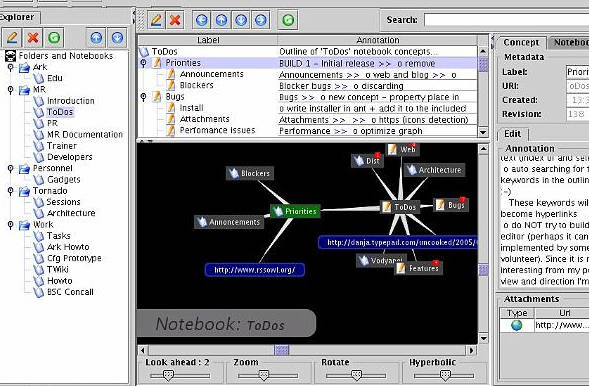Collapse the Priorities row in outline
Image resolution: width=589 pixels, height=386 pixels.
coord(143,63)
